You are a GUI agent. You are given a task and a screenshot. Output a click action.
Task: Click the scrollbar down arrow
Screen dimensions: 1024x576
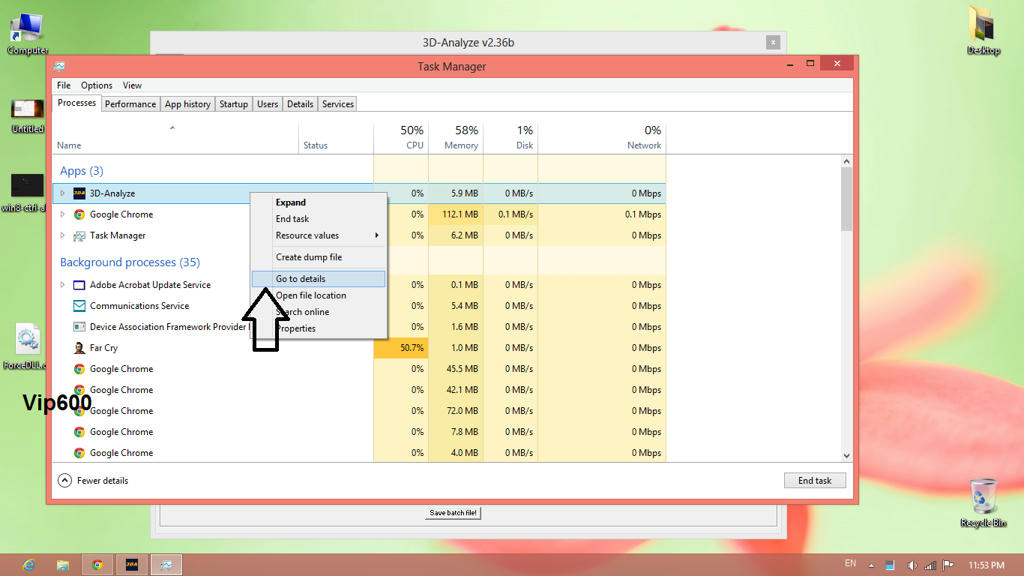pos(846,456)
